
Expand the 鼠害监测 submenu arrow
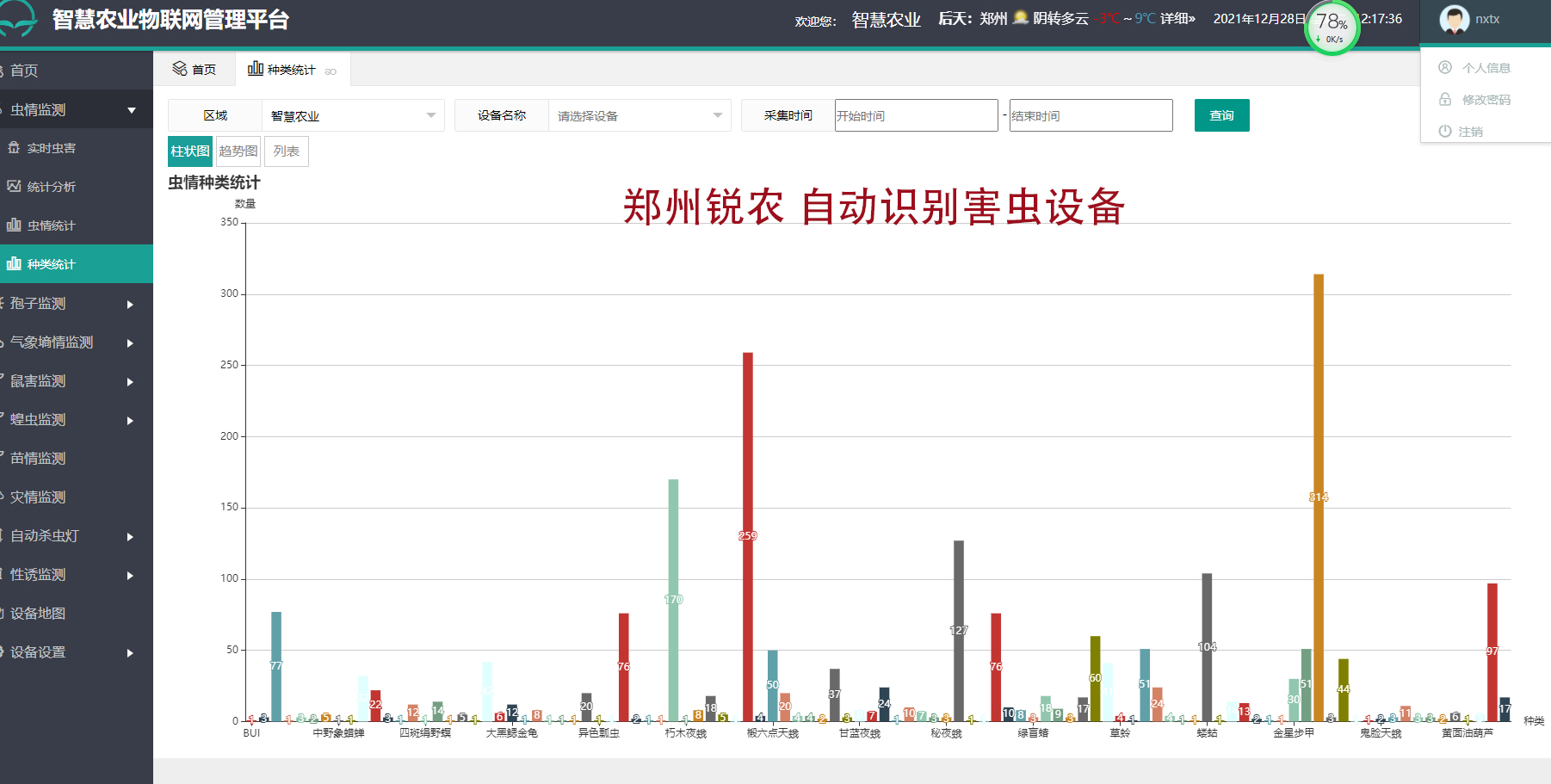(131, 382)
